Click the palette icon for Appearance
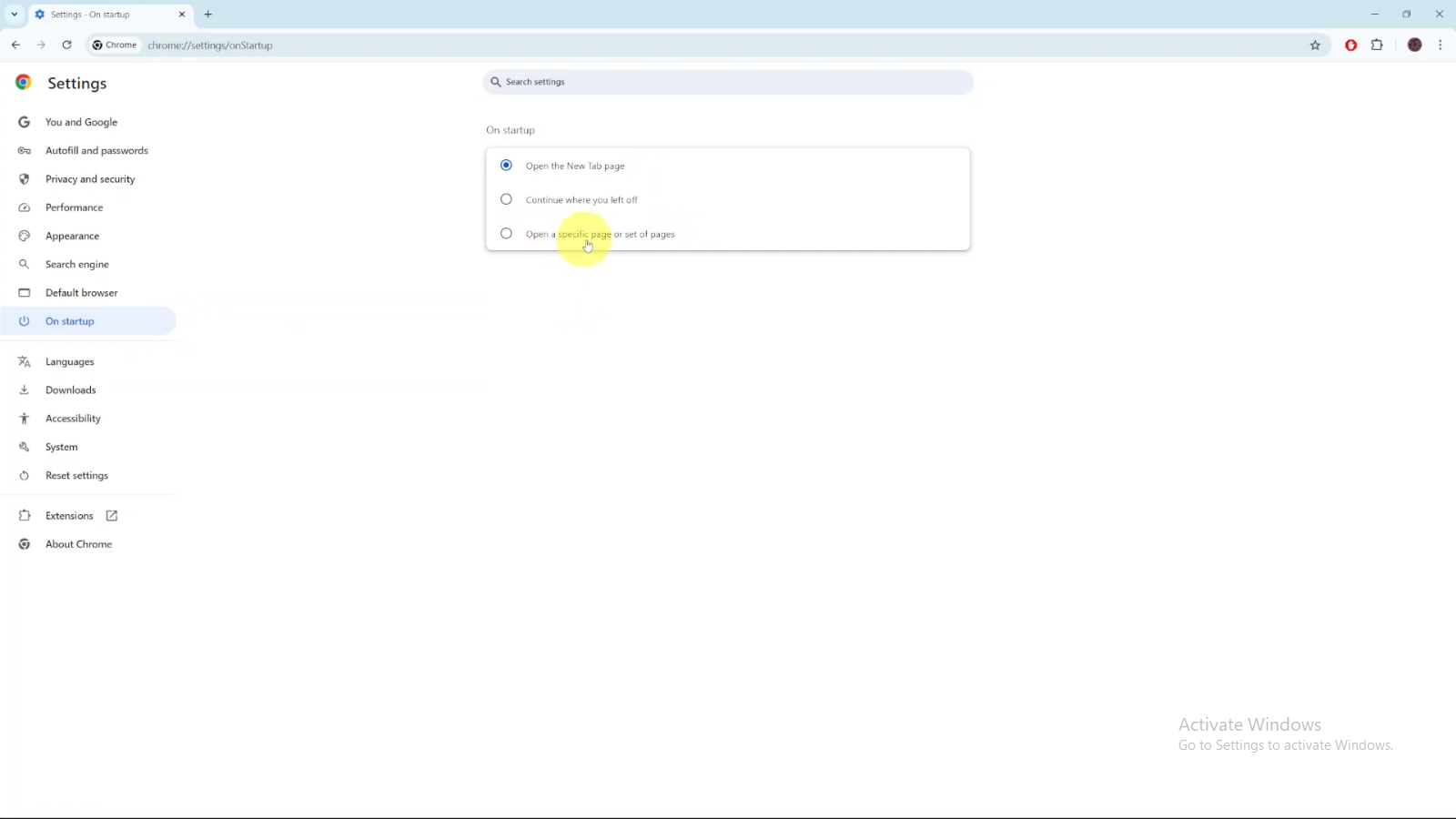This screenshot has width=1456, height=819. click(x=25, y=236)
